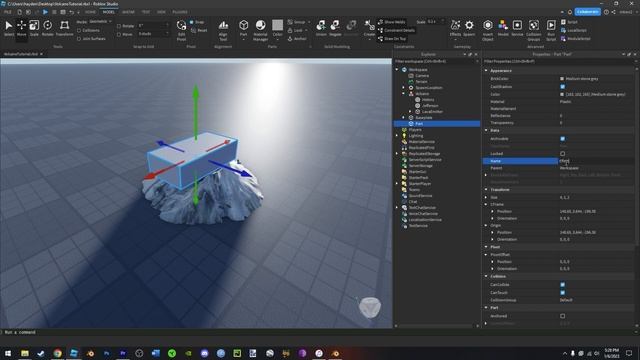Screen dimensions: 640x360
Task: Collapse the Workspace tree node
Action: pyautogui.click(x=397, y=70)
